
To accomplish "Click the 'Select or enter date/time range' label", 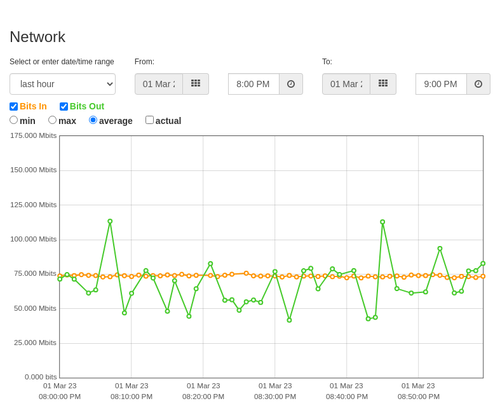I will pyautogui.click(x=62, y=62).
